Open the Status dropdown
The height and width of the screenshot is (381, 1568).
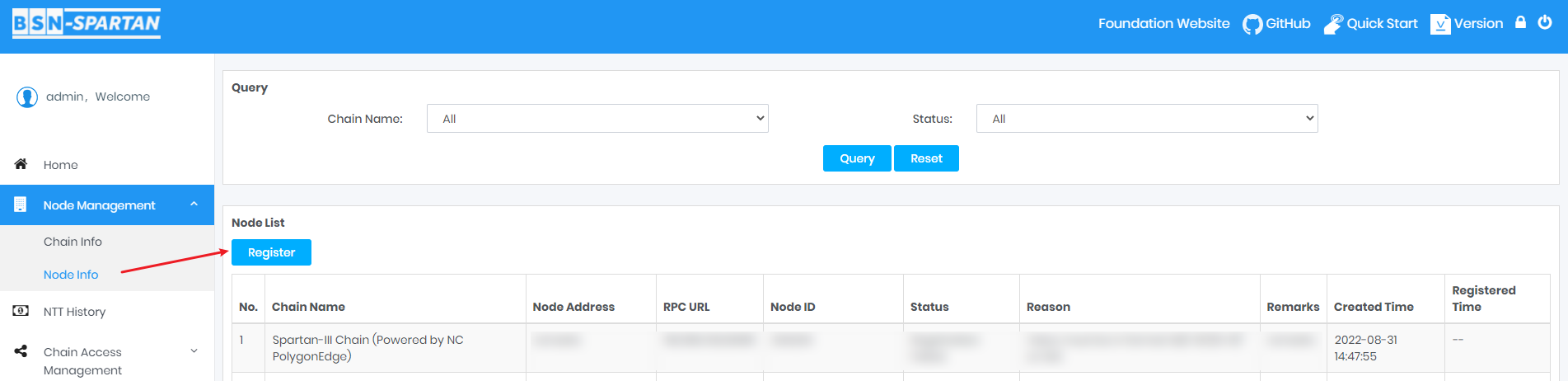point(1147,119)
